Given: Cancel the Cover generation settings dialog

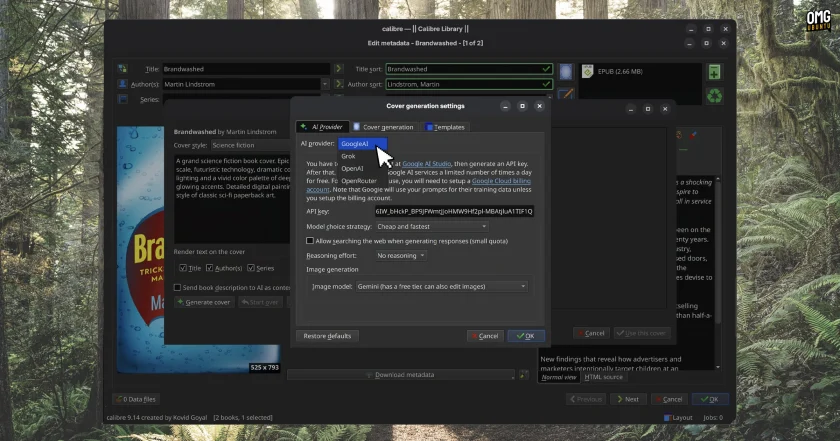Looking at the screenshot, I should pos(485,336).
